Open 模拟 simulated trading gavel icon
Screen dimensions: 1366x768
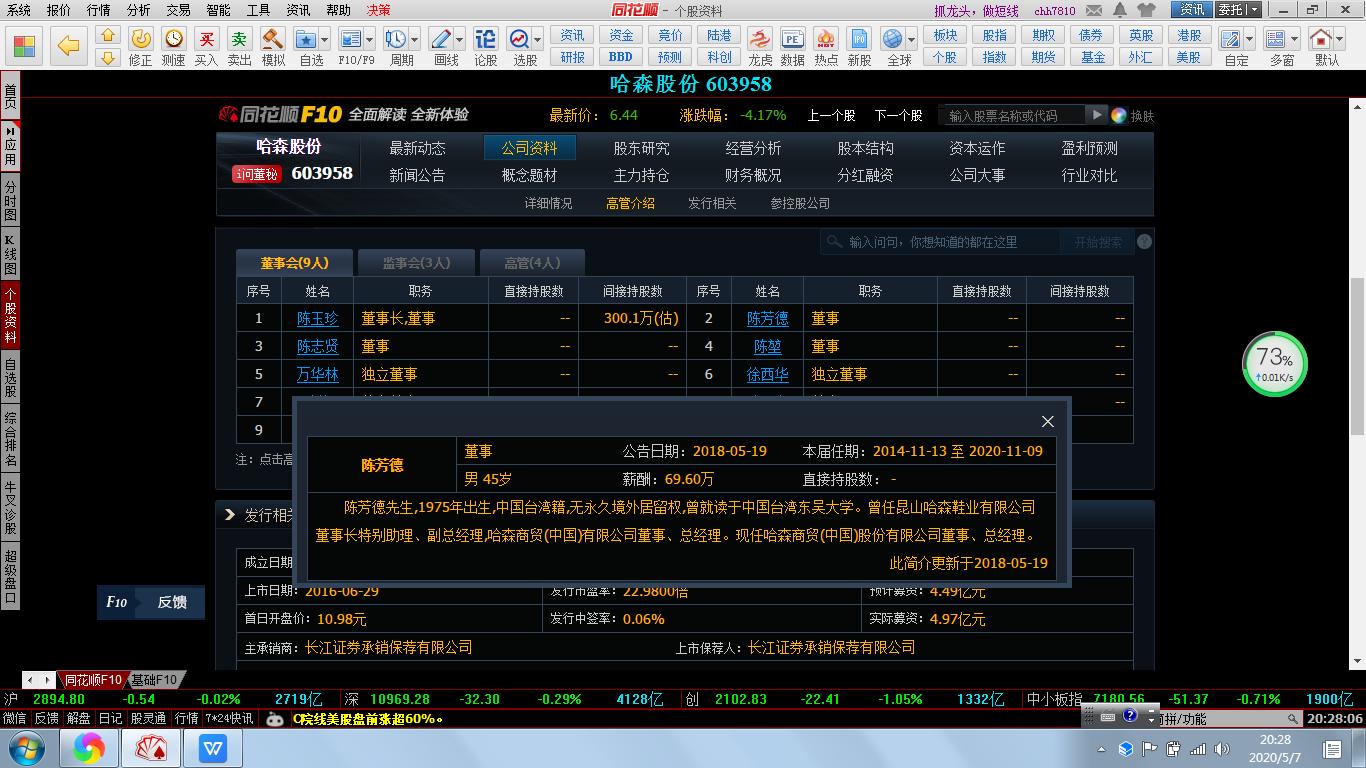[x=272, y=46]
